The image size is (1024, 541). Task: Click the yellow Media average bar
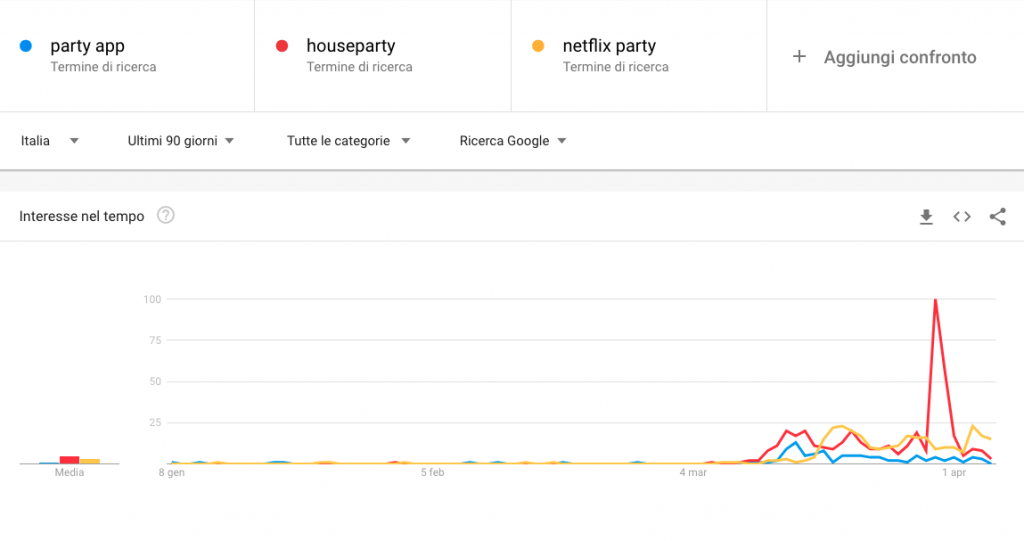pos(89,461)
